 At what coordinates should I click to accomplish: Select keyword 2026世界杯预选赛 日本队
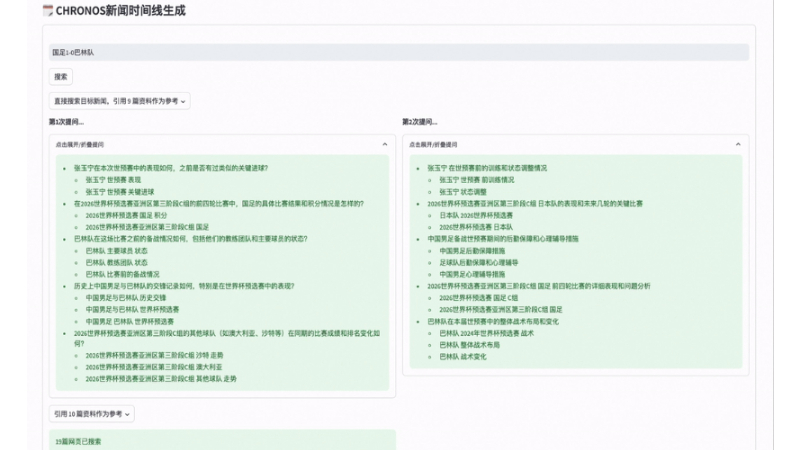point(476,227)
